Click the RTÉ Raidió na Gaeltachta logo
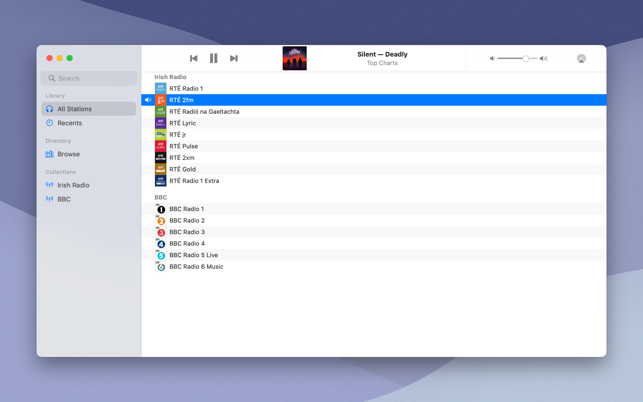 point(161,111)
